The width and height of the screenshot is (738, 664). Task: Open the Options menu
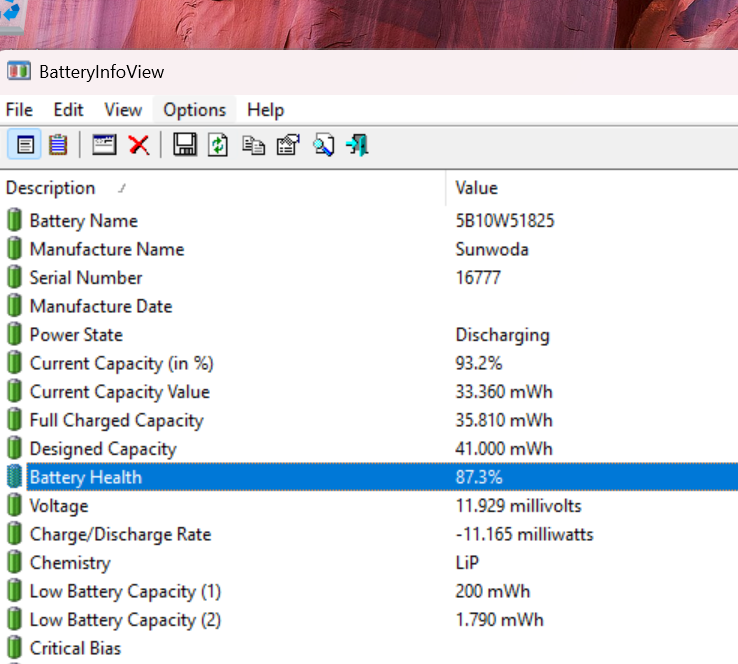(194, 110)
